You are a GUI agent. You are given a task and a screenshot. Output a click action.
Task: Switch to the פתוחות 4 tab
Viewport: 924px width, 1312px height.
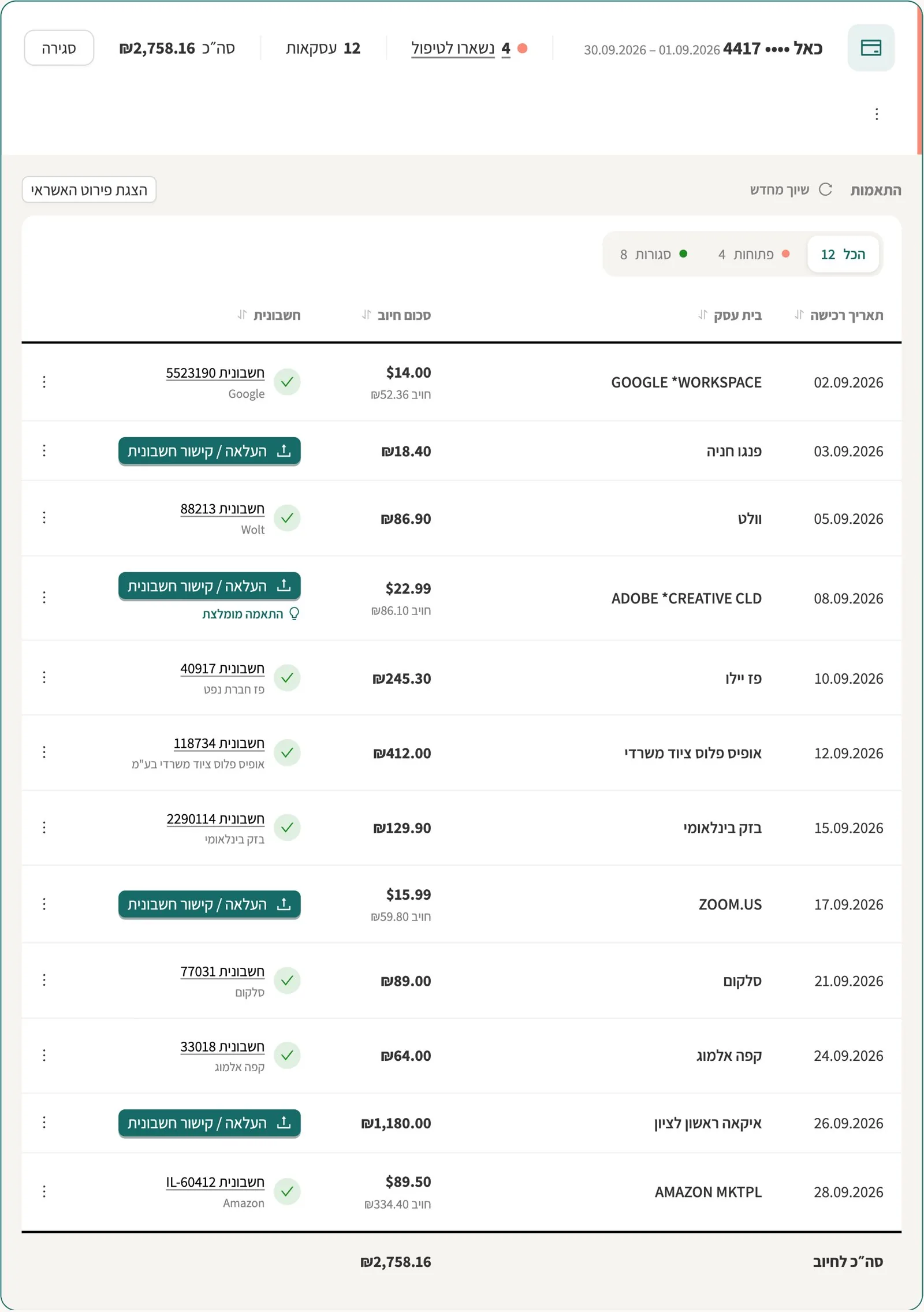[754, 254]
